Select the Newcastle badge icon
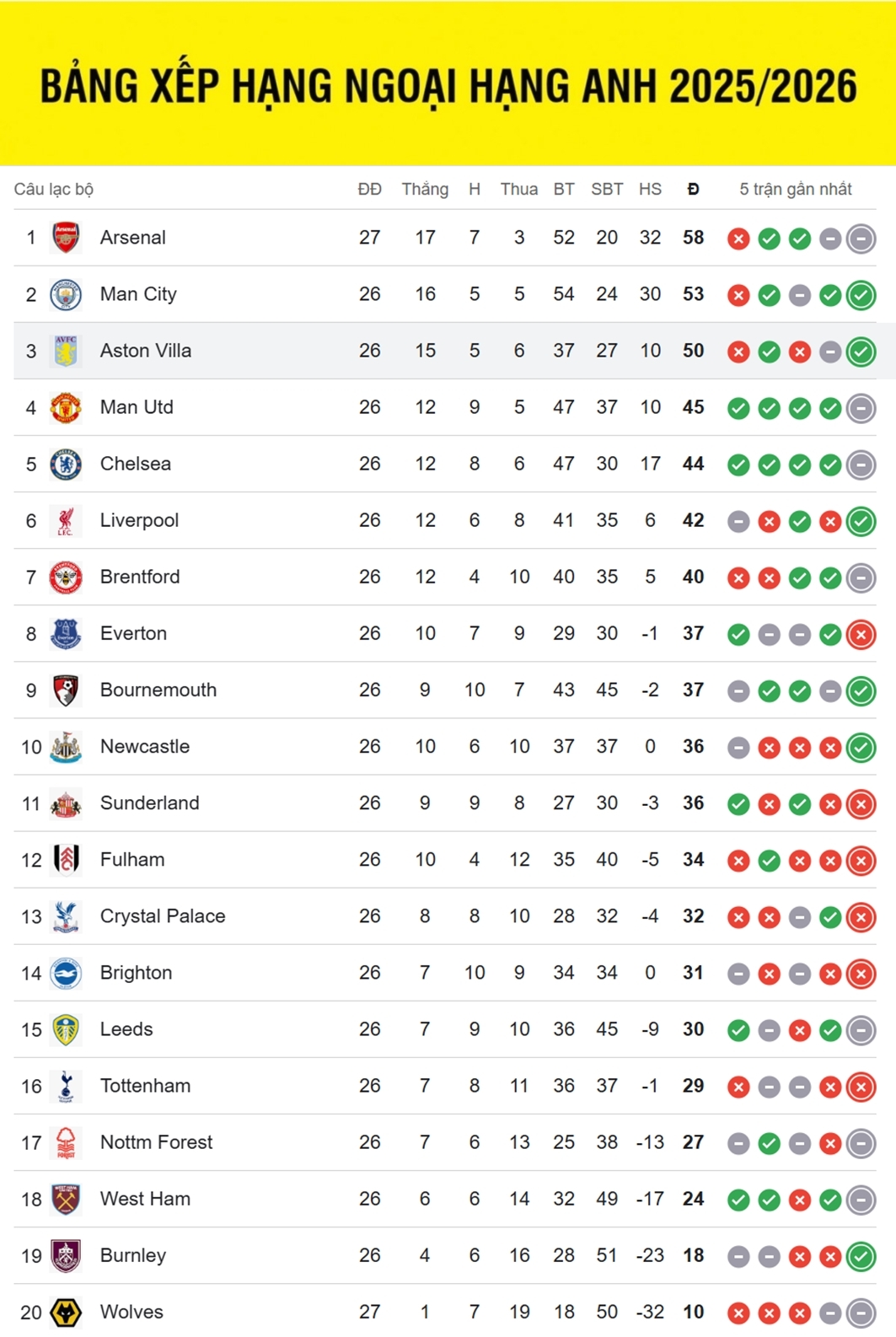Screen dimensions: 896x1337 (x=66, y=747)
